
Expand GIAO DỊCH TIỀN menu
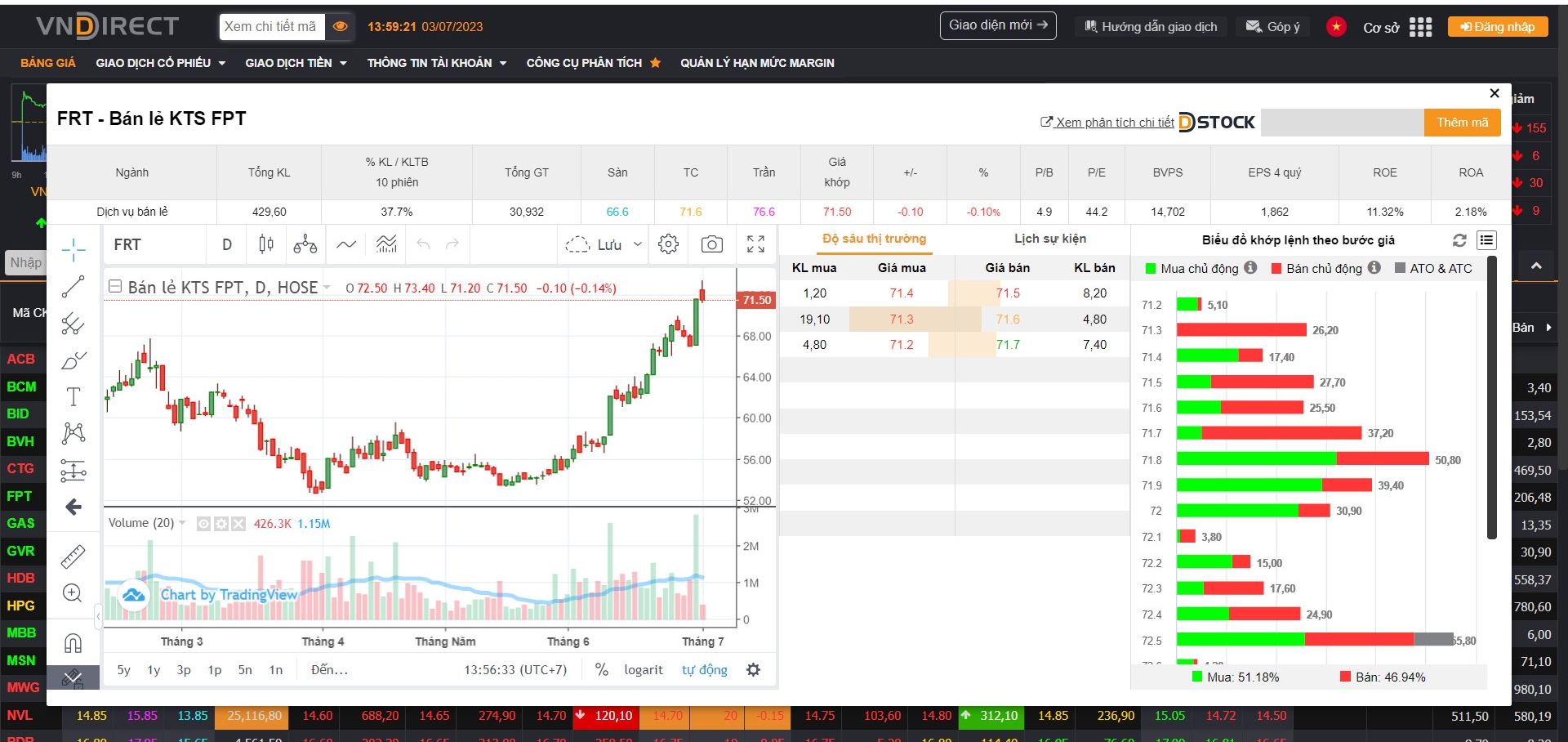[296, 63]
